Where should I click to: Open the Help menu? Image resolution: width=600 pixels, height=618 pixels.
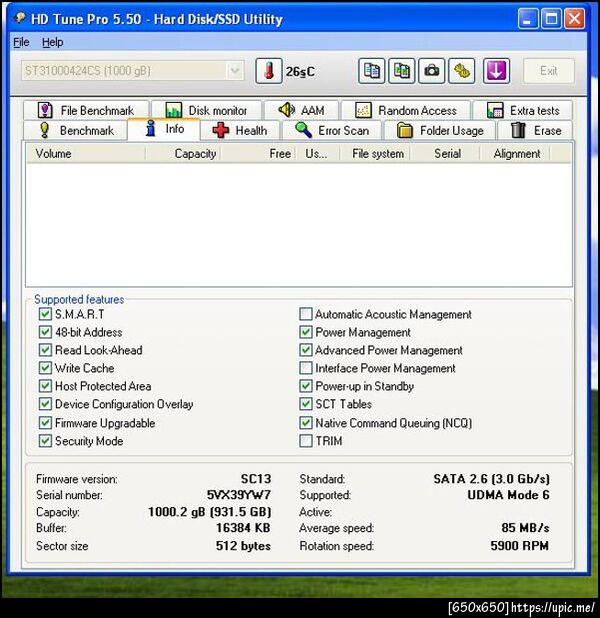coord(52,42)
